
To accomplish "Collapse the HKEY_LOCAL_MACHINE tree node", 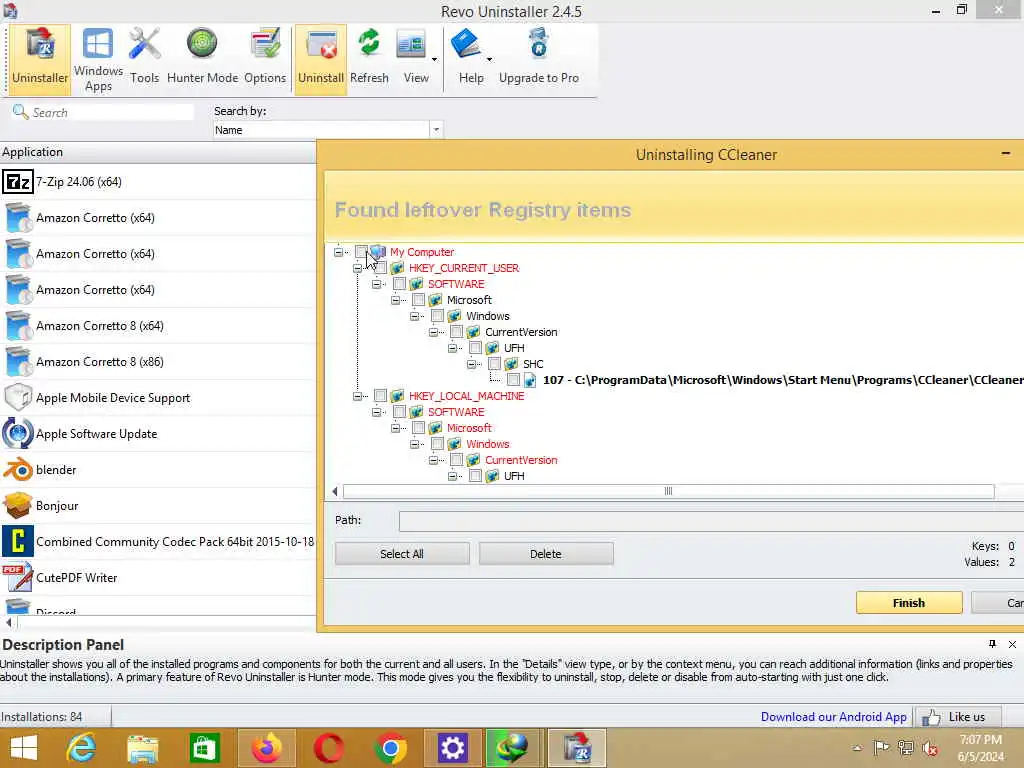I will [x=357, y=396].
